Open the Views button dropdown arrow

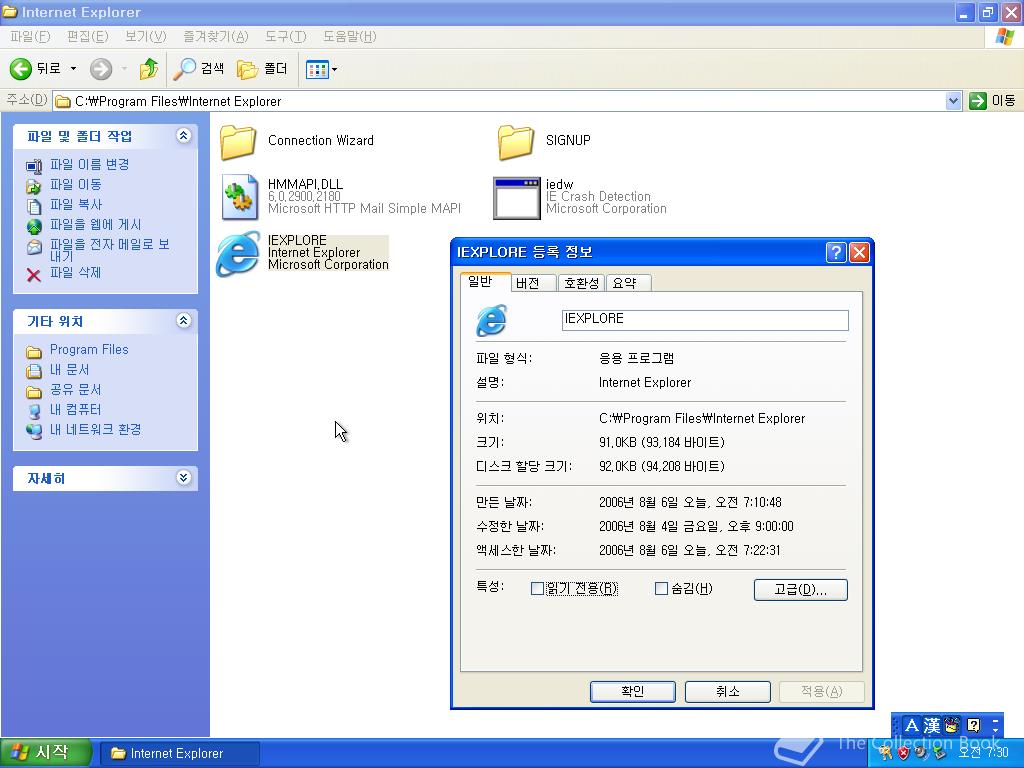pos(334,69)
